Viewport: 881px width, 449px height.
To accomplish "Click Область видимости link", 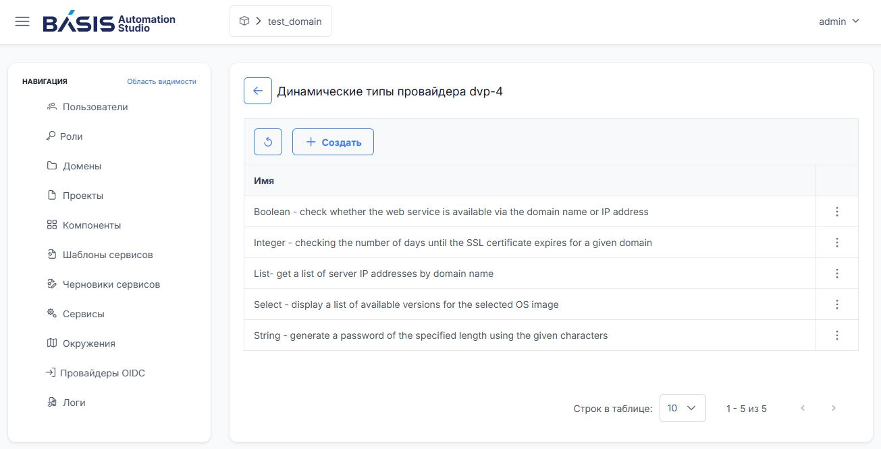I will click(x=162, y=81).
